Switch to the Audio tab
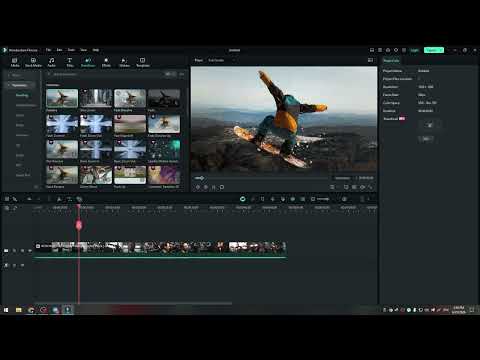Screen dimensions: 480x360 [x=52, y=62]
